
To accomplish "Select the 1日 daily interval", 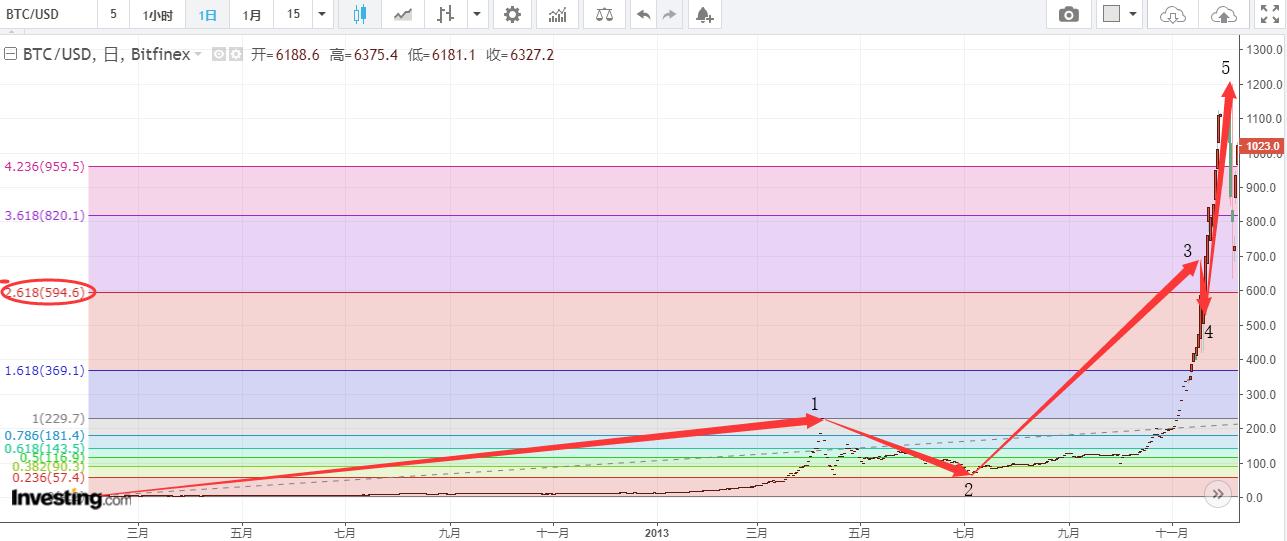I will (x=207, y=14).
